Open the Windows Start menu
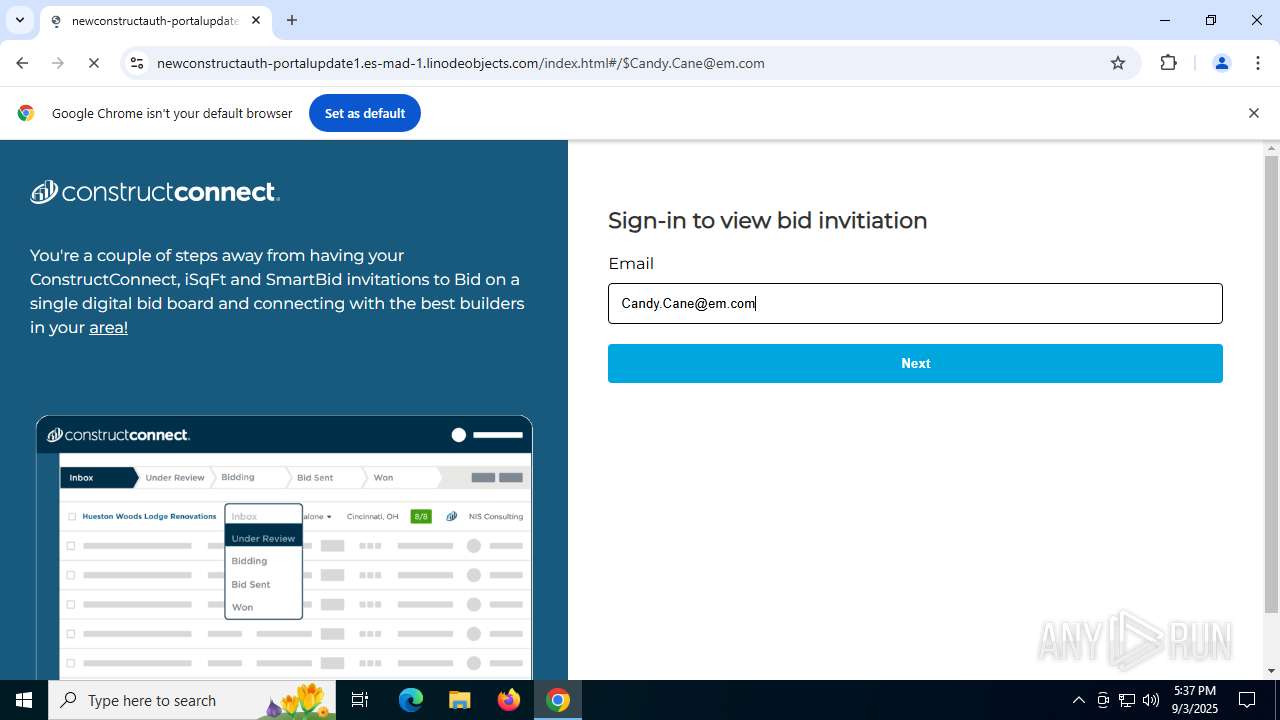Image resolution: width=1280 pixels, height=720 pixels. (x=24, y=700)
